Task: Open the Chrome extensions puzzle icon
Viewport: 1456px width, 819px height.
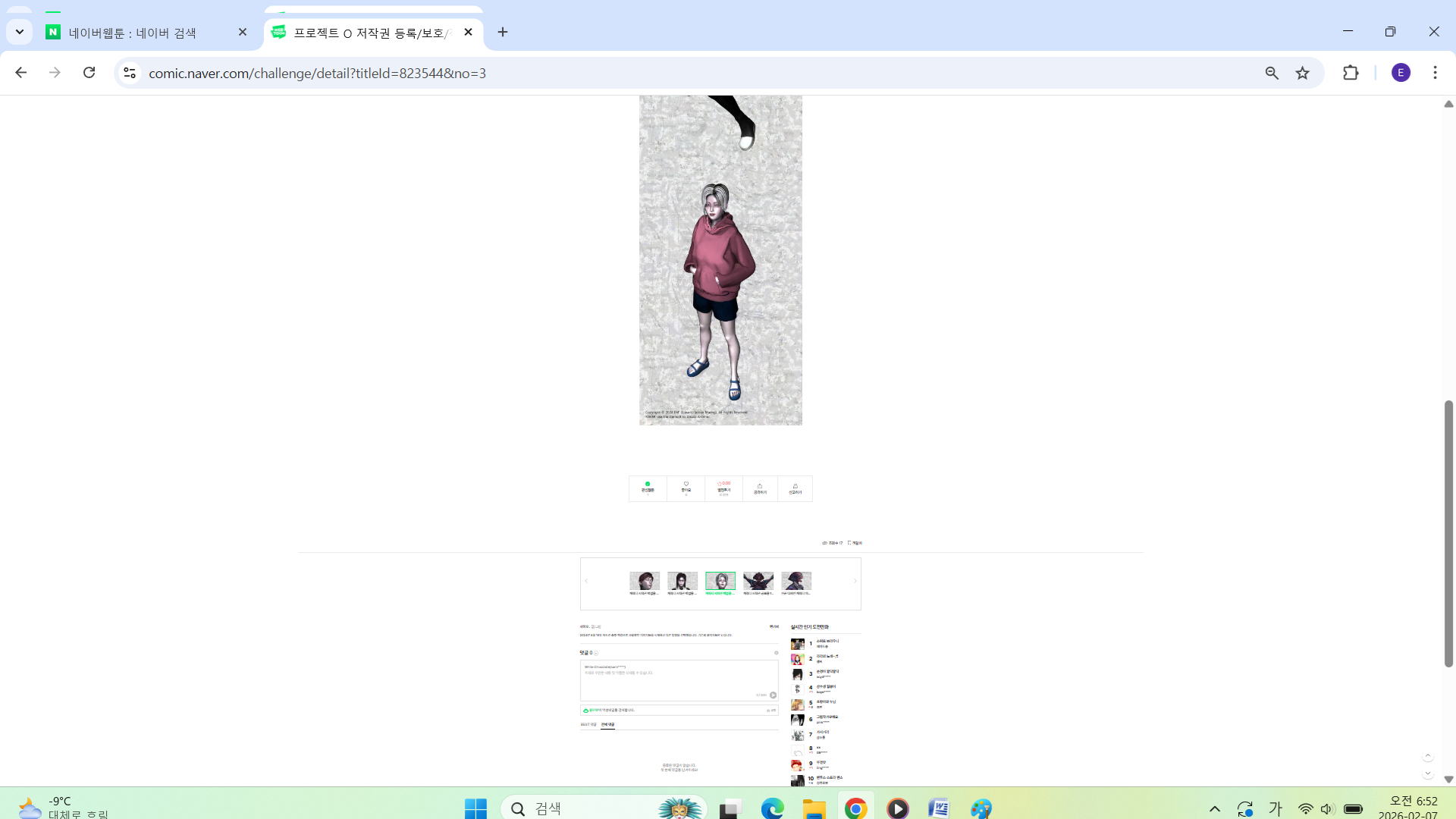Action: click(1350, 73)
